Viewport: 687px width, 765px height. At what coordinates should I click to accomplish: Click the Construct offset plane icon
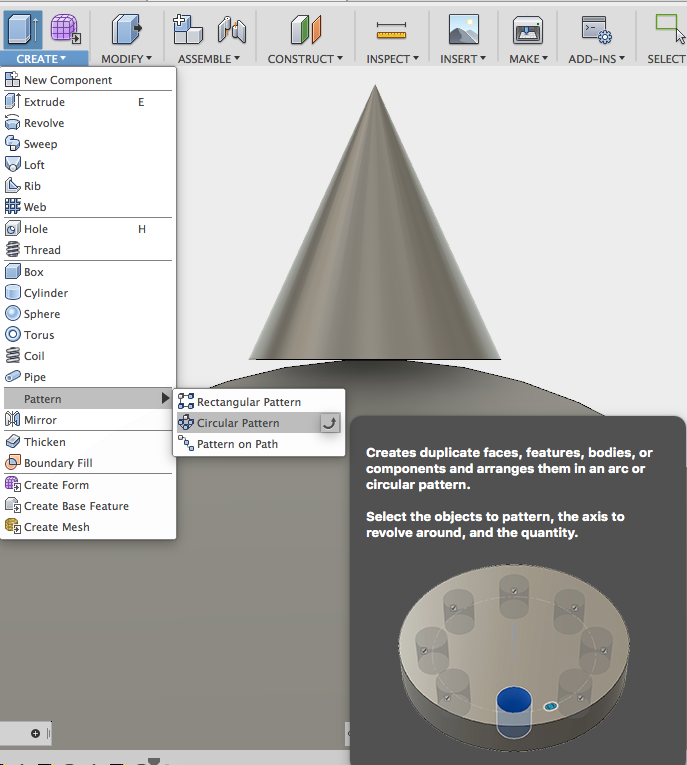(305, 29)
